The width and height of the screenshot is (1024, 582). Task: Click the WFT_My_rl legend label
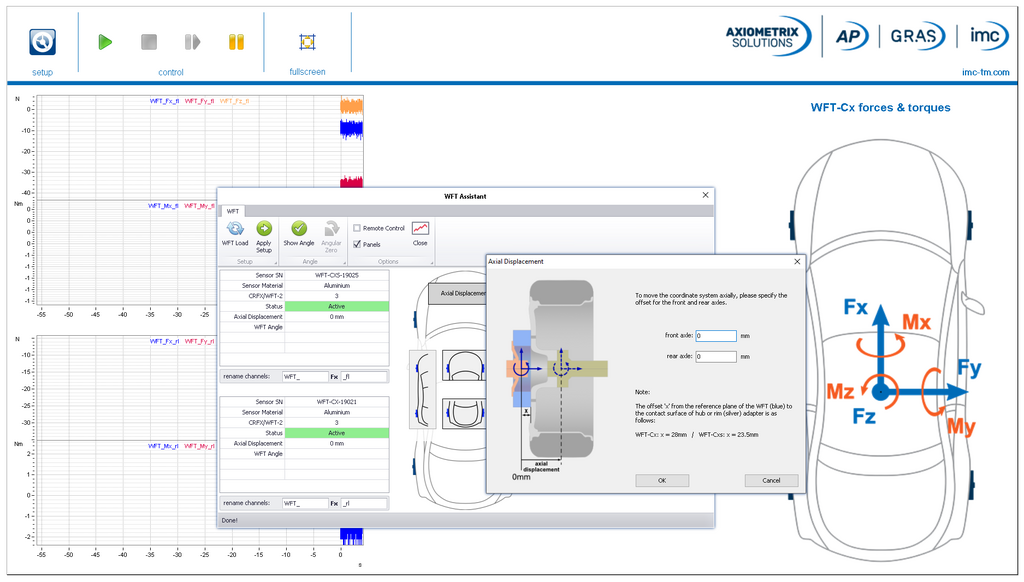[x=199, y=446]
